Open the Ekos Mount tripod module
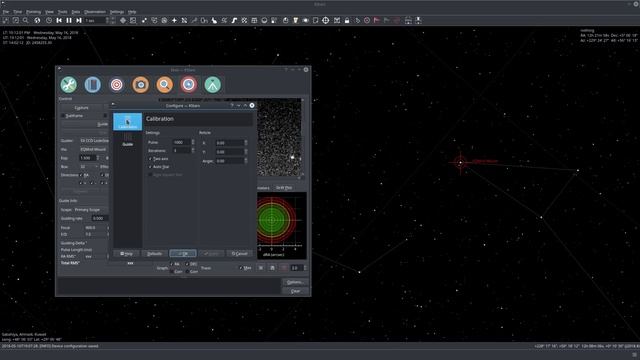The image size is (640, 360). pos(213,84)
